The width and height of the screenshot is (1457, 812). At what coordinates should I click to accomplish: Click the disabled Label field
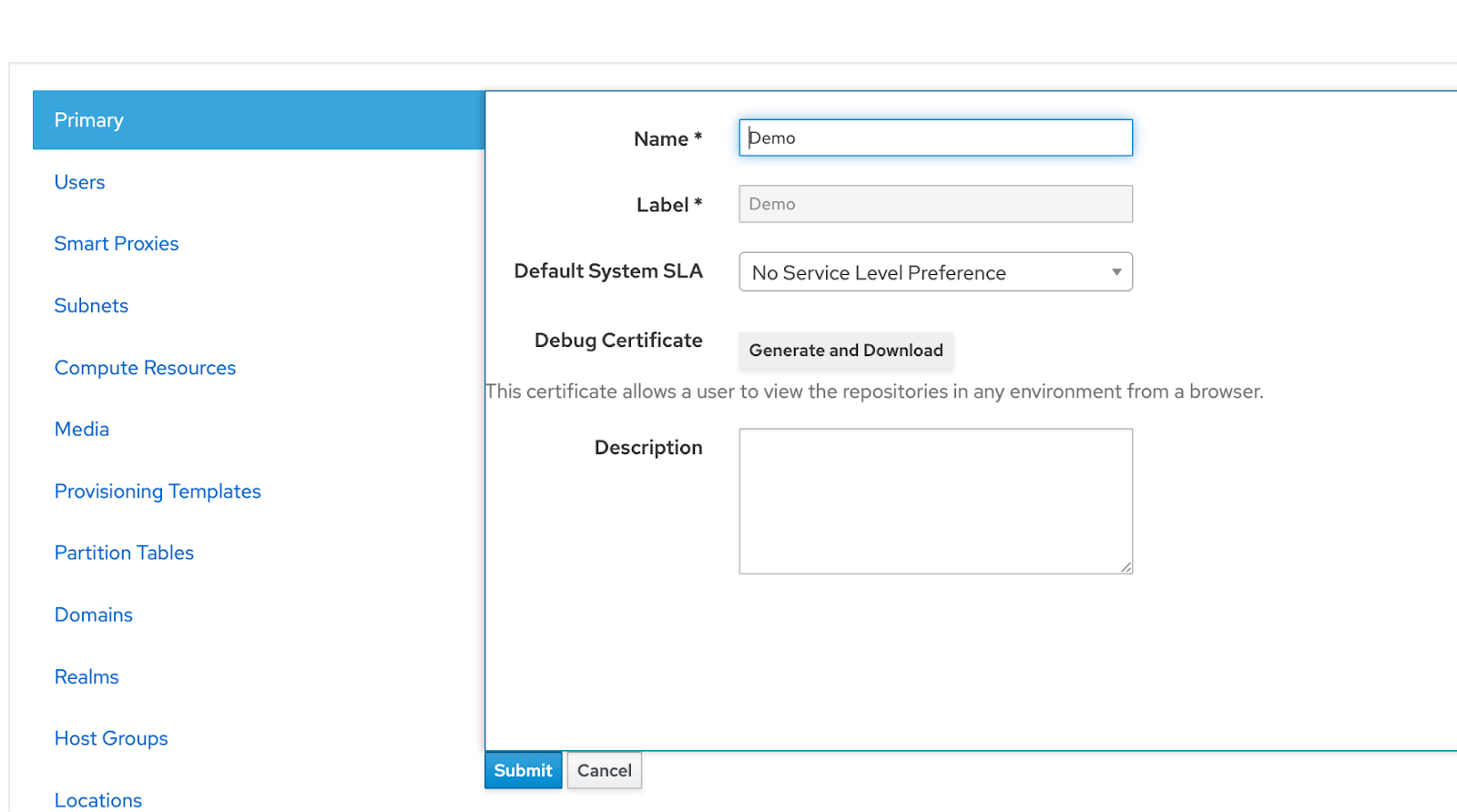pos(935,204)
